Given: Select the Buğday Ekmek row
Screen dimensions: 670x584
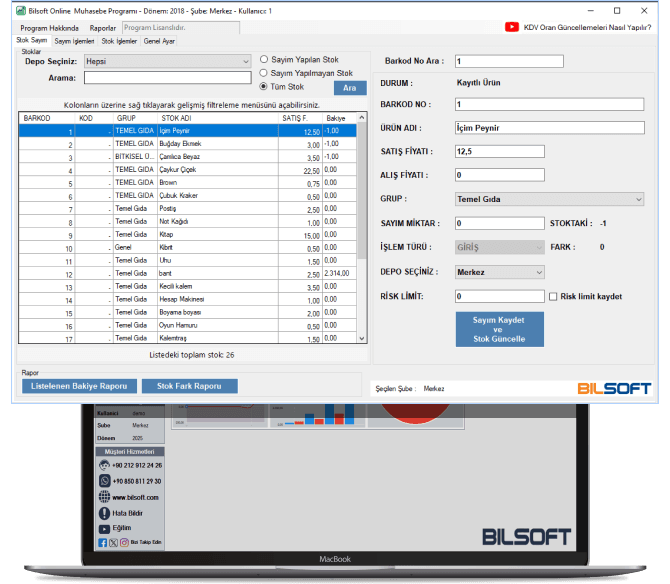Looking at the screenshot, I should 188,144.
